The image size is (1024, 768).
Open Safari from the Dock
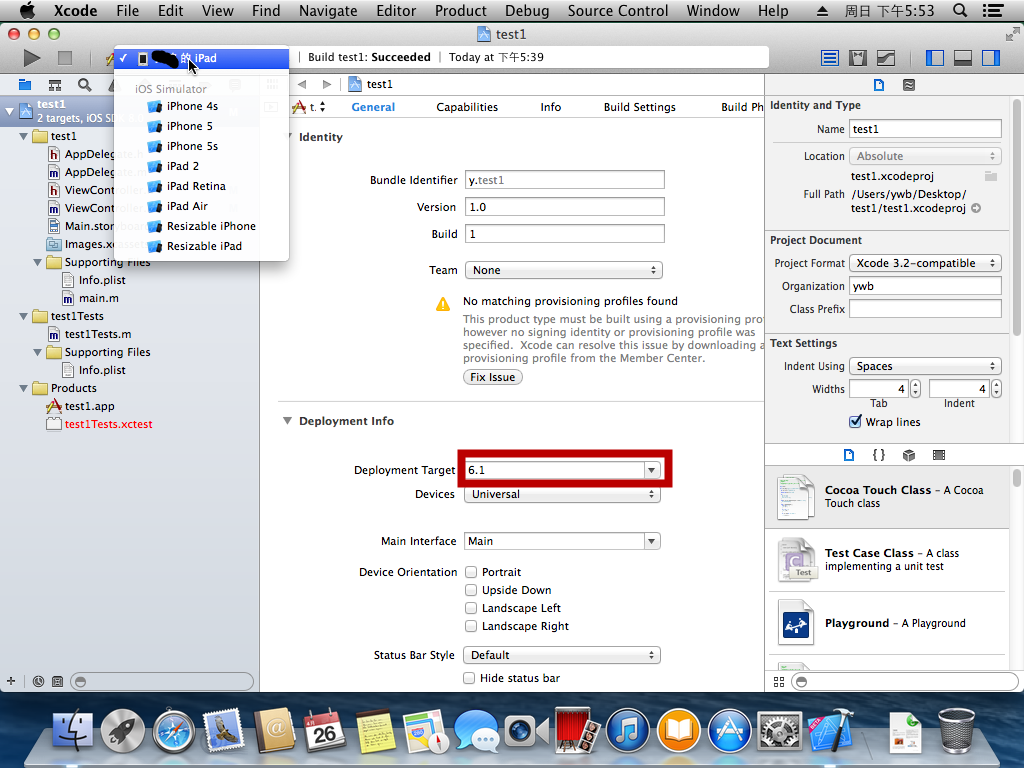click(x=174, y=731)
